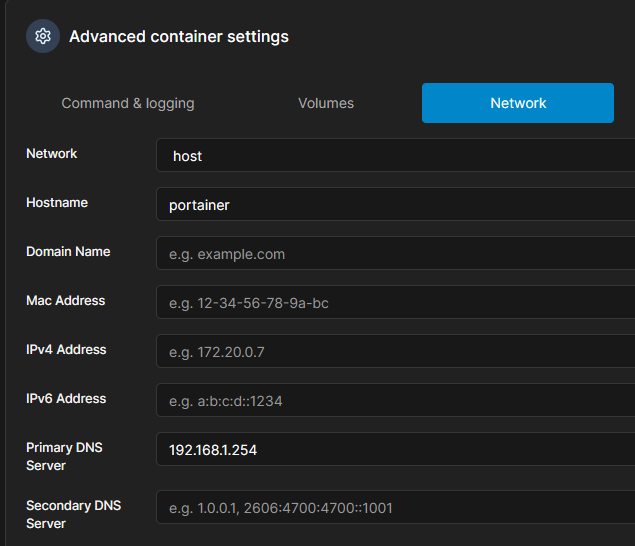
Task: Click the Mac Address label
Action: click(x=66, y=301)
